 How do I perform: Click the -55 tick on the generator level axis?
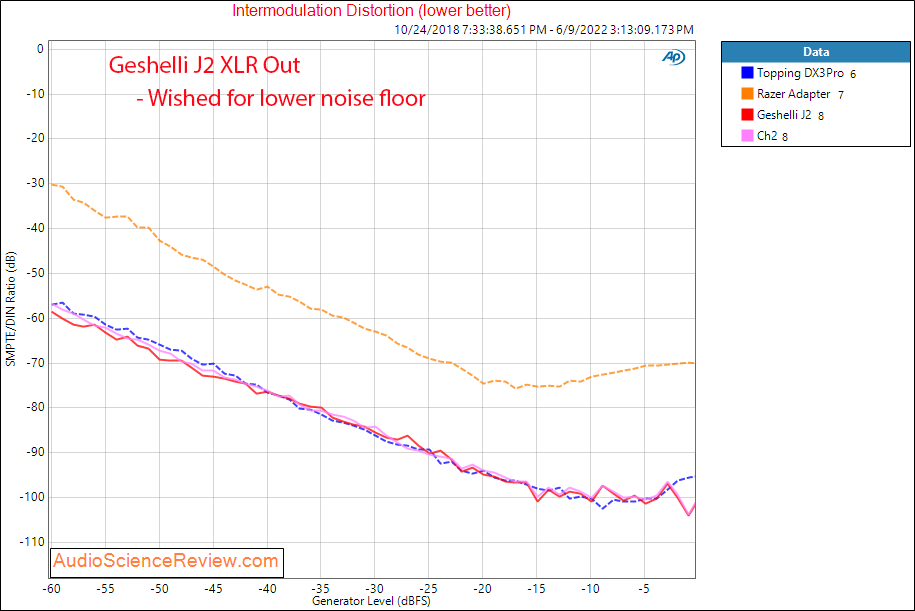(x=105, y=589)
